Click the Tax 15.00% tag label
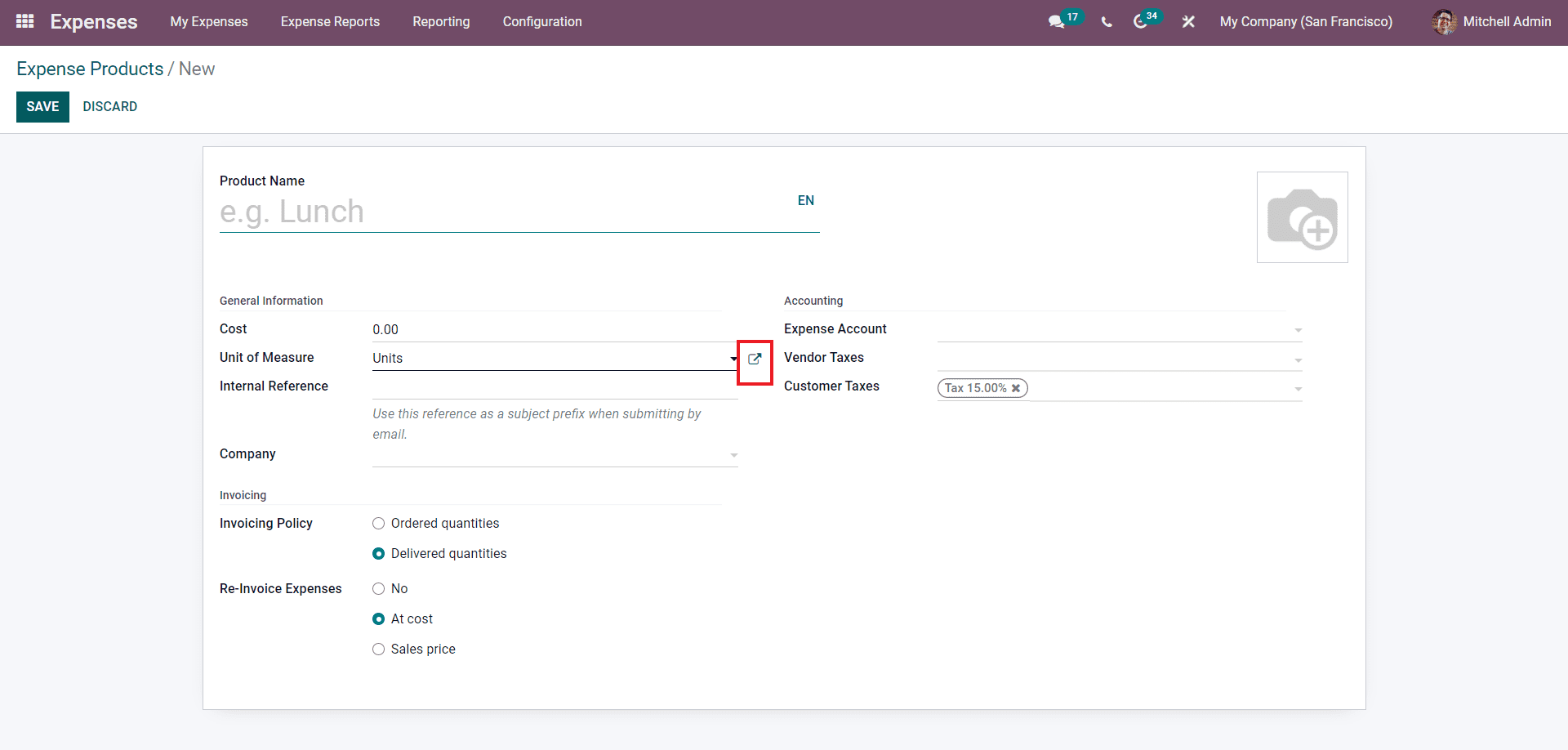This screenshot has width=1568, height=750. [976, 388]
